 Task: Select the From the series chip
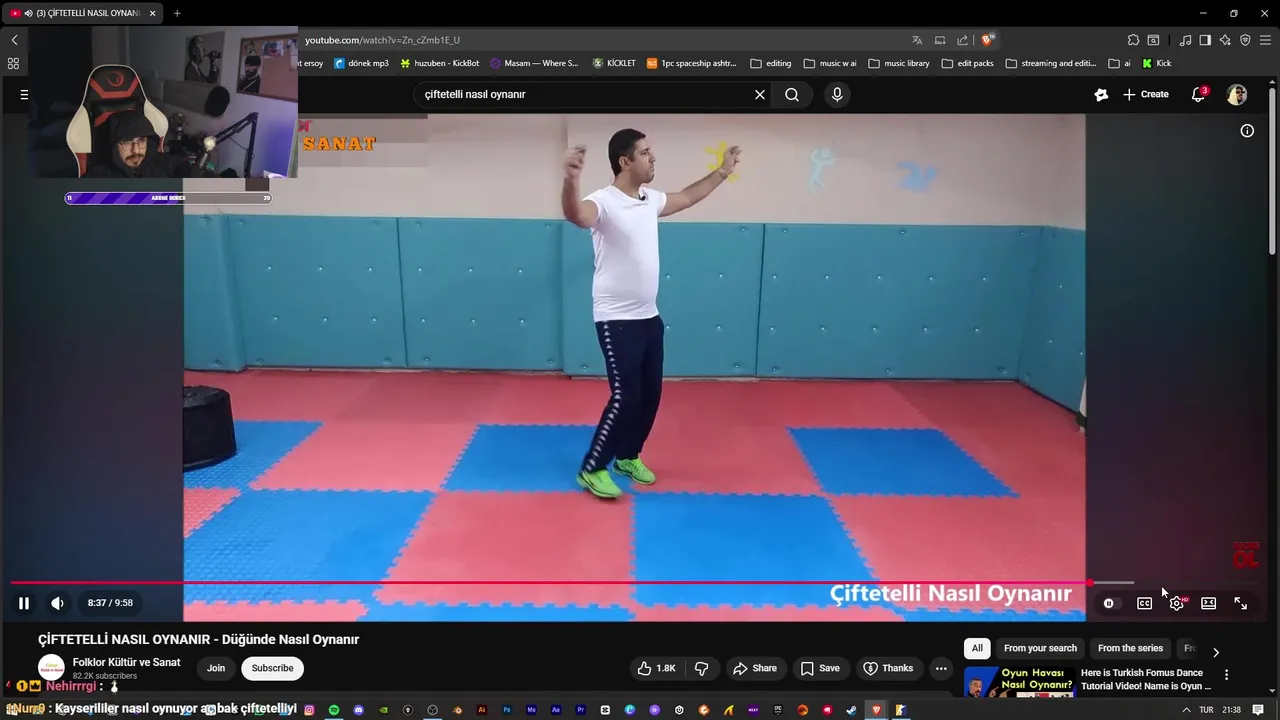[x=1130, y=648]
